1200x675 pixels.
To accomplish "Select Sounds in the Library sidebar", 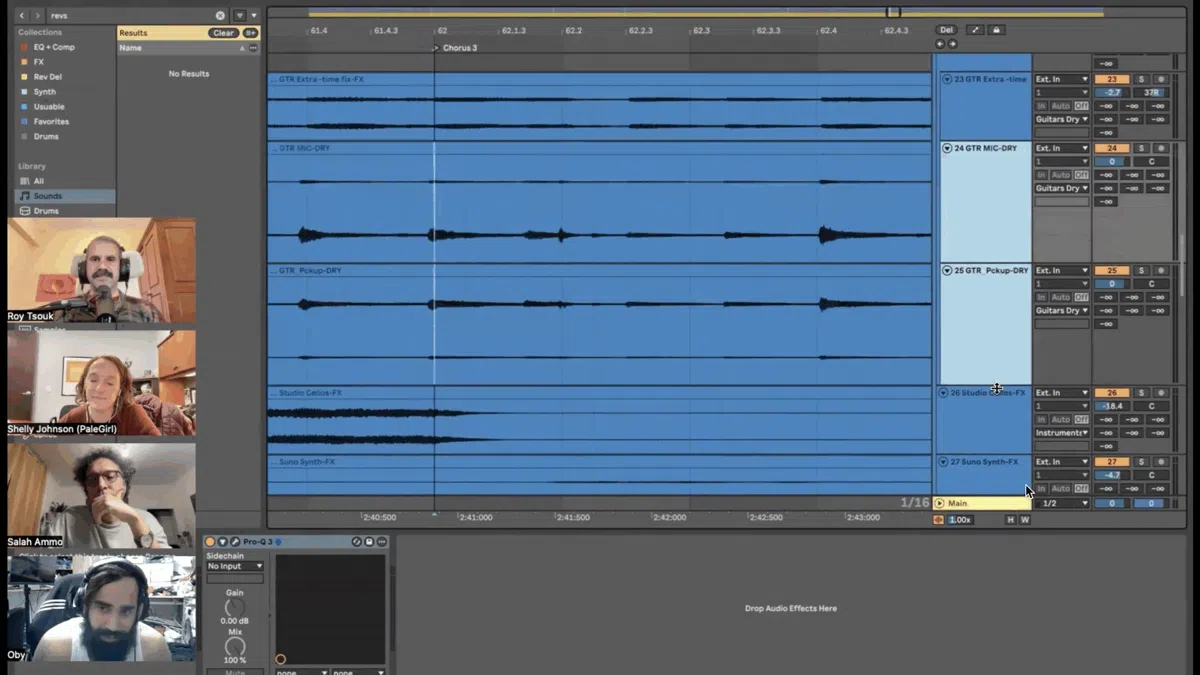I will (x=47, y=196).
